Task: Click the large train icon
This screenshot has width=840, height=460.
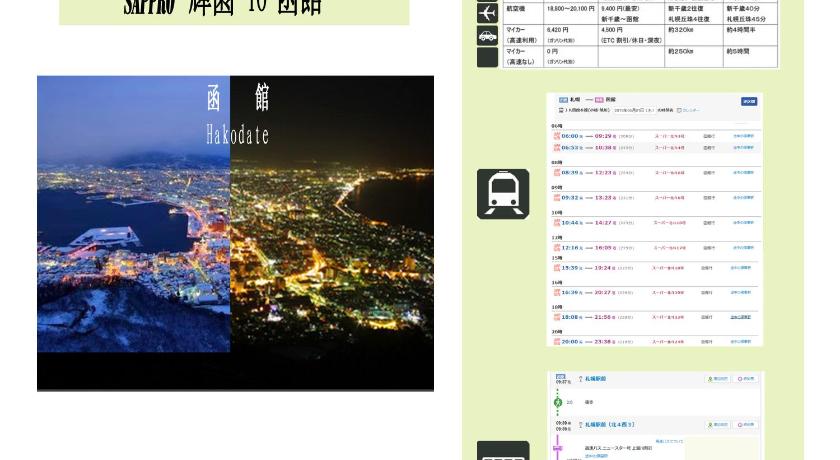Action: click(502, 194)
